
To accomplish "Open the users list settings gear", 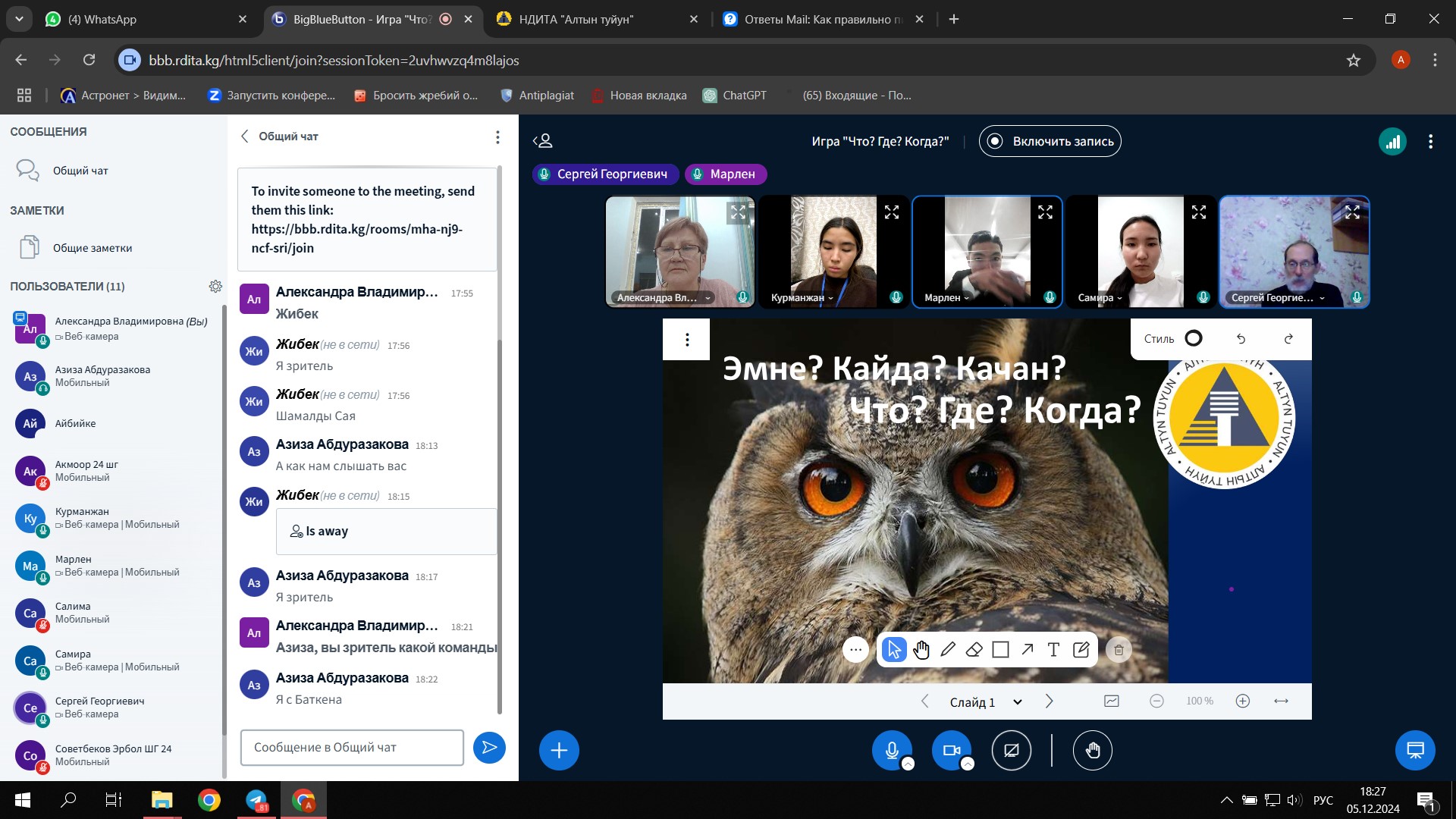I will [215, 287].
